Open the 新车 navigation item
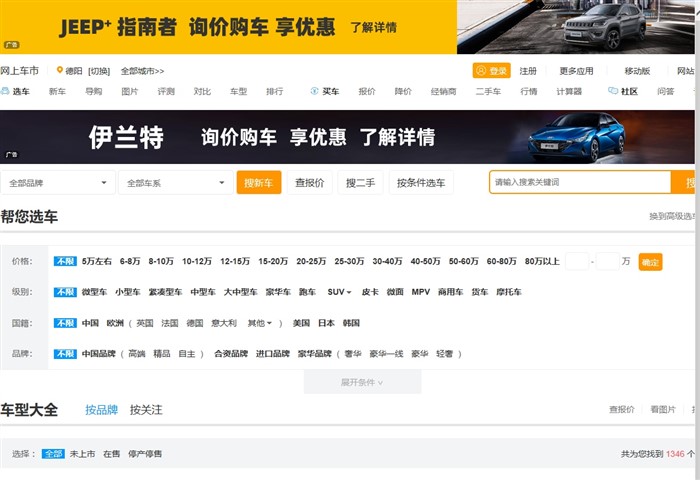700x480 pixels. [57, 91]
